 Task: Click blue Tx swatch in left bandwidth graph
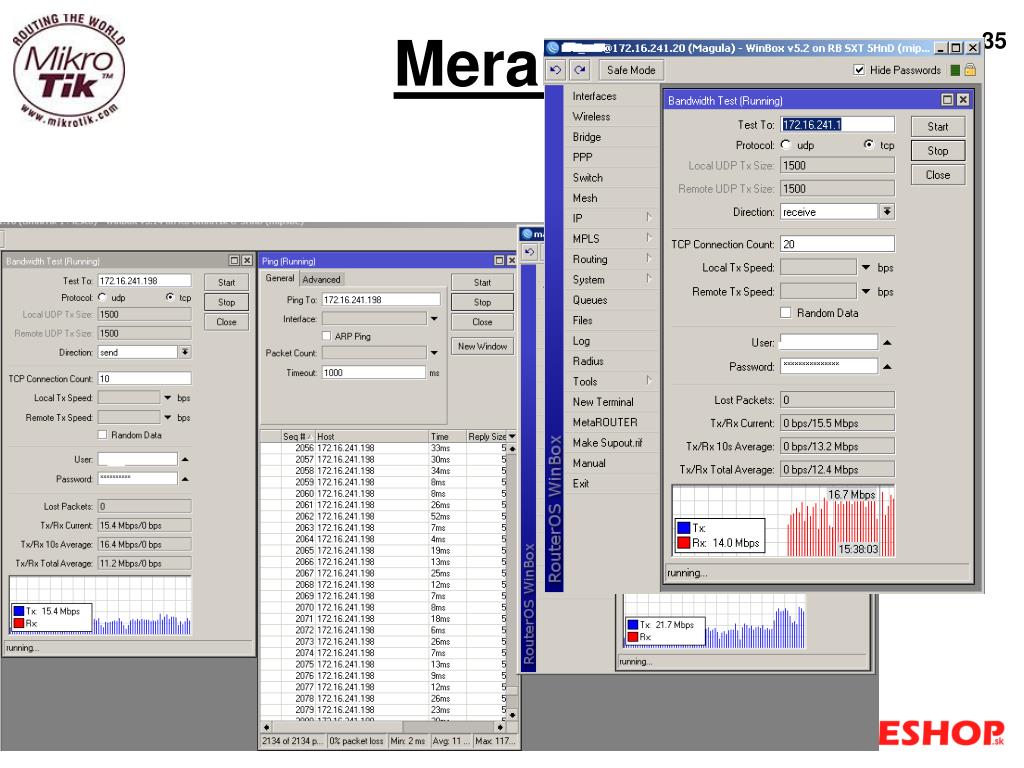pyautogui.click(x=19, y=611)
